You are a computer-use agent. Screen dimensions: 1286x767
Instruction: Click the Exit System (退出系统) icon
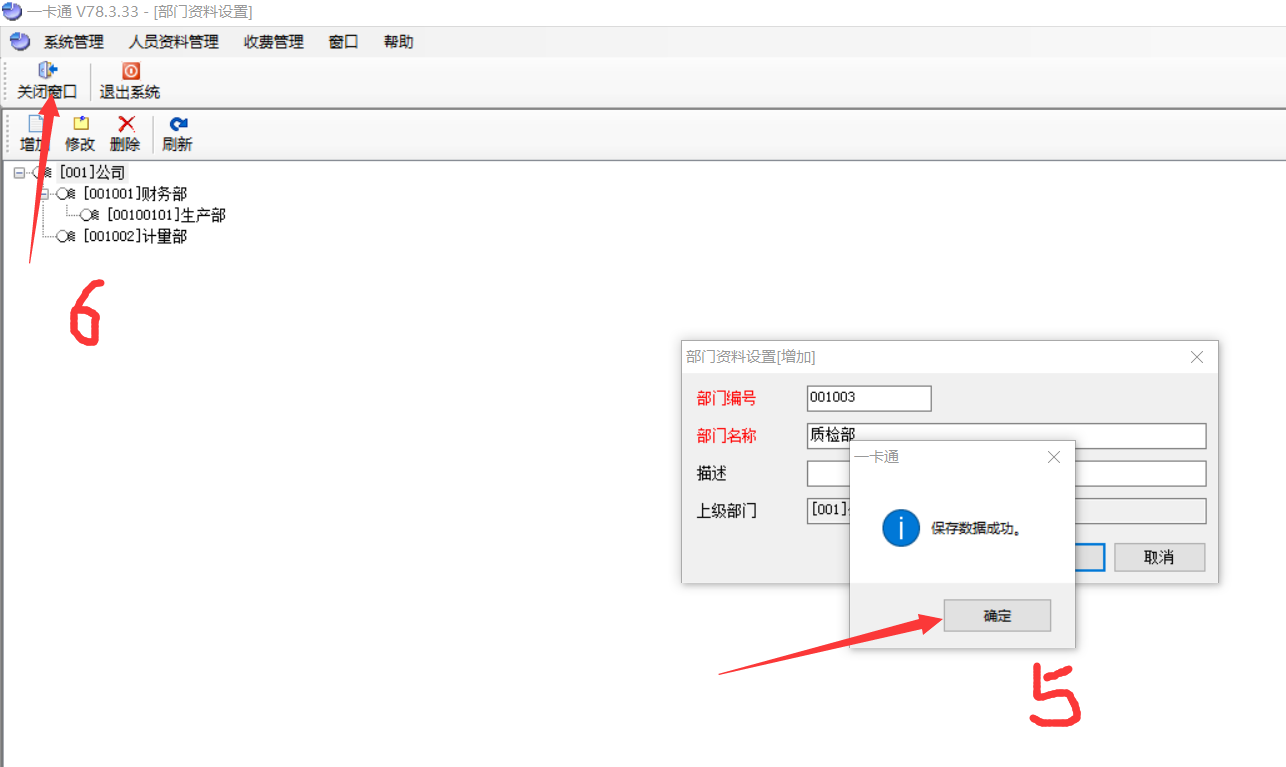click(x=130, y=71)
